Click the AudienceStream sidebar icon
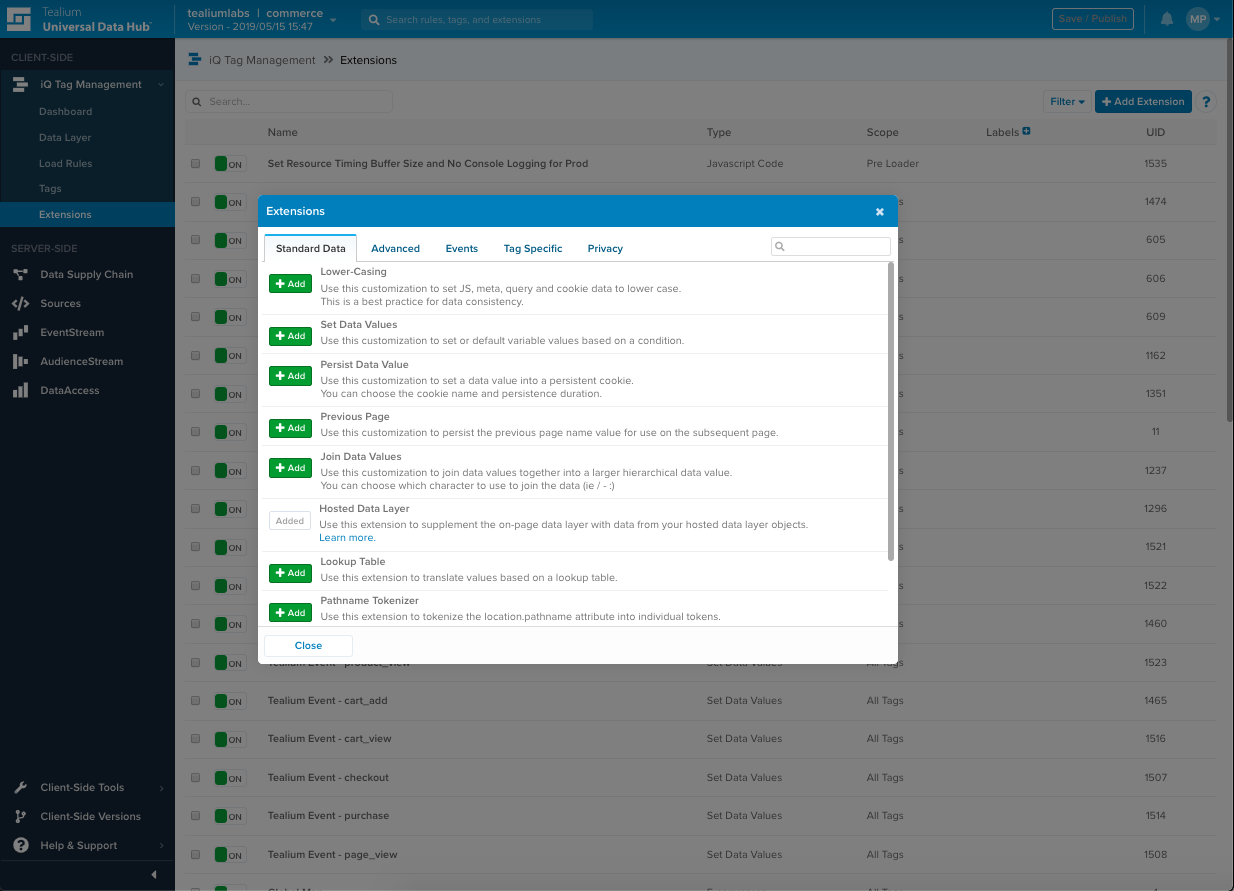Image resolution: width=1234 pixels, height=891 pixels. click(x=20, y=362)
